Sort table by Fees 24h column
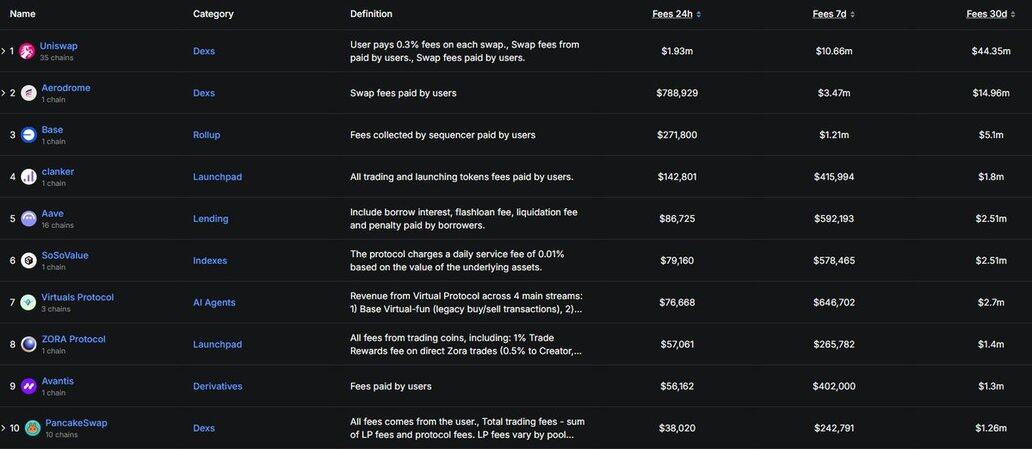 (x=677, y=14)
